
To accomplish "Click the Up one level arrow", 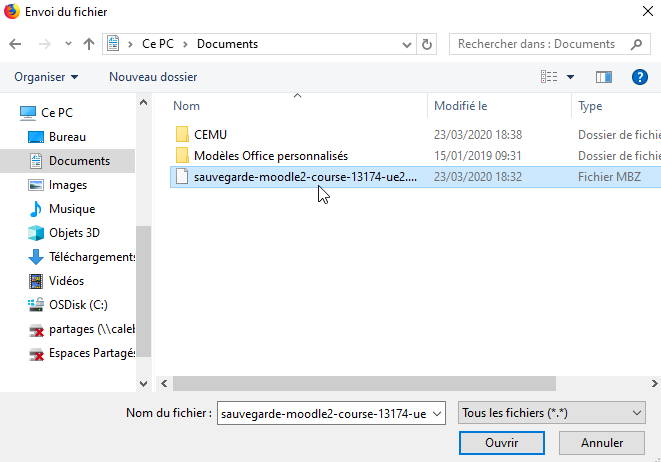I will 89,44.
